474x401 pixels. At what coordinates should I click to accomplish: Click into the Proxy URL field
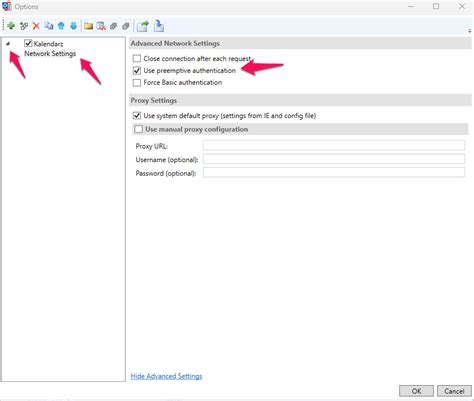click(334, 145)
